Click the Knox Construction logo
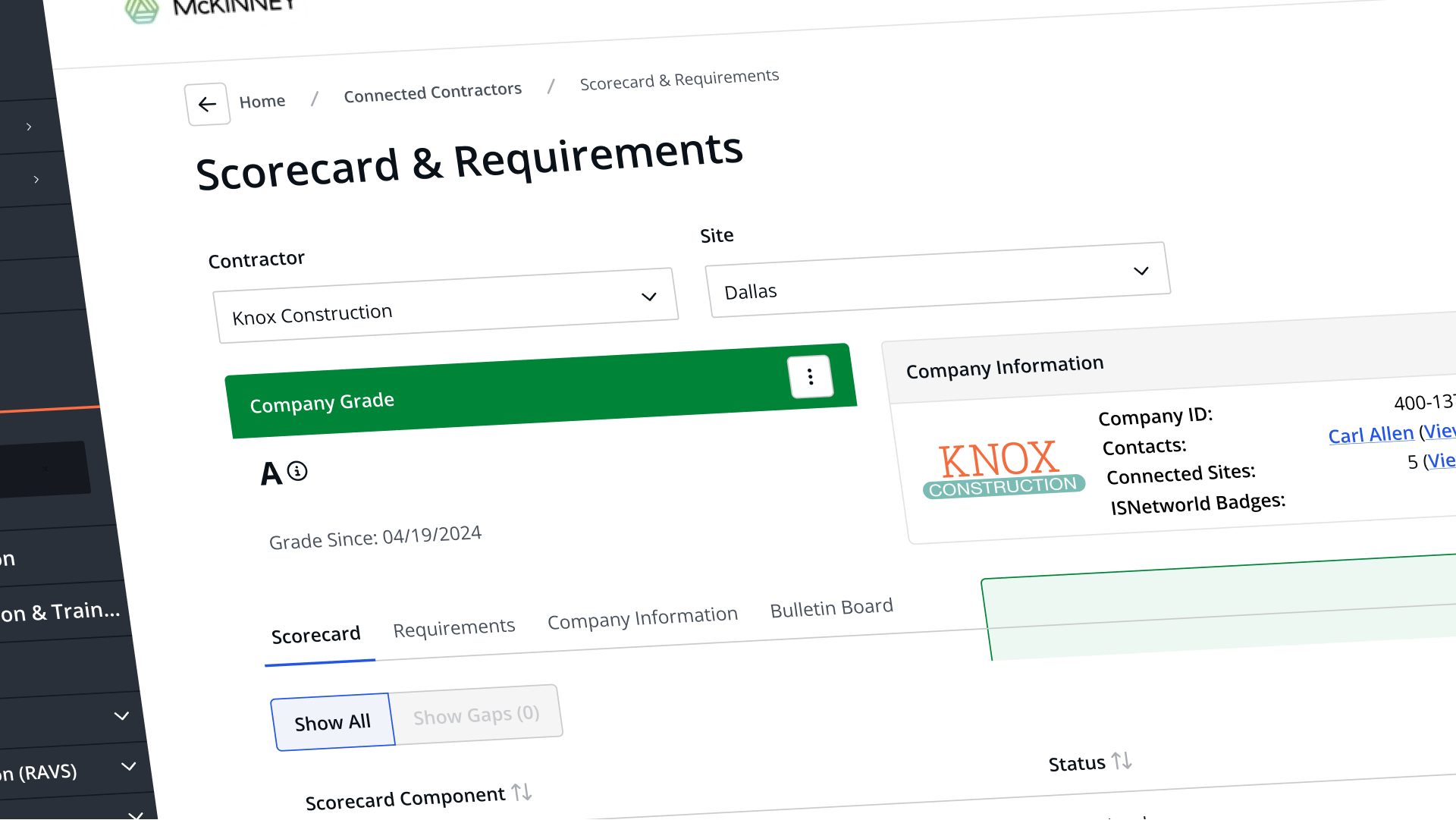Viewport: 1456px width, 820px height. [x=1003, y=470]
